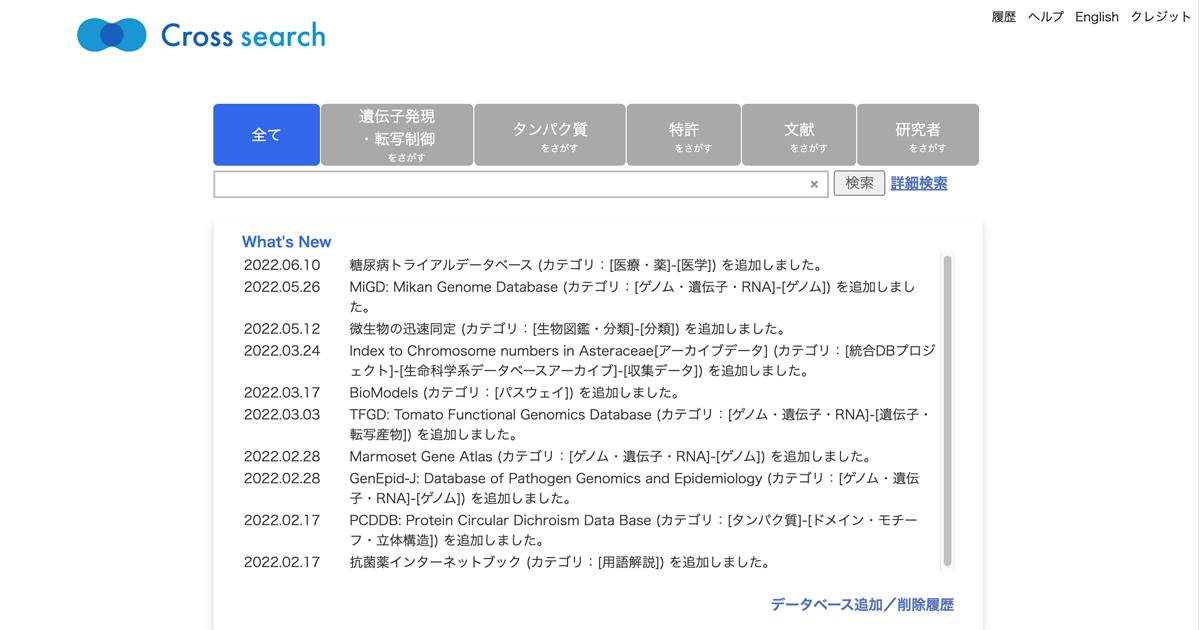Screen dimensions: 1200x630
Task: Click in the search text field
Action: (510, 184)
